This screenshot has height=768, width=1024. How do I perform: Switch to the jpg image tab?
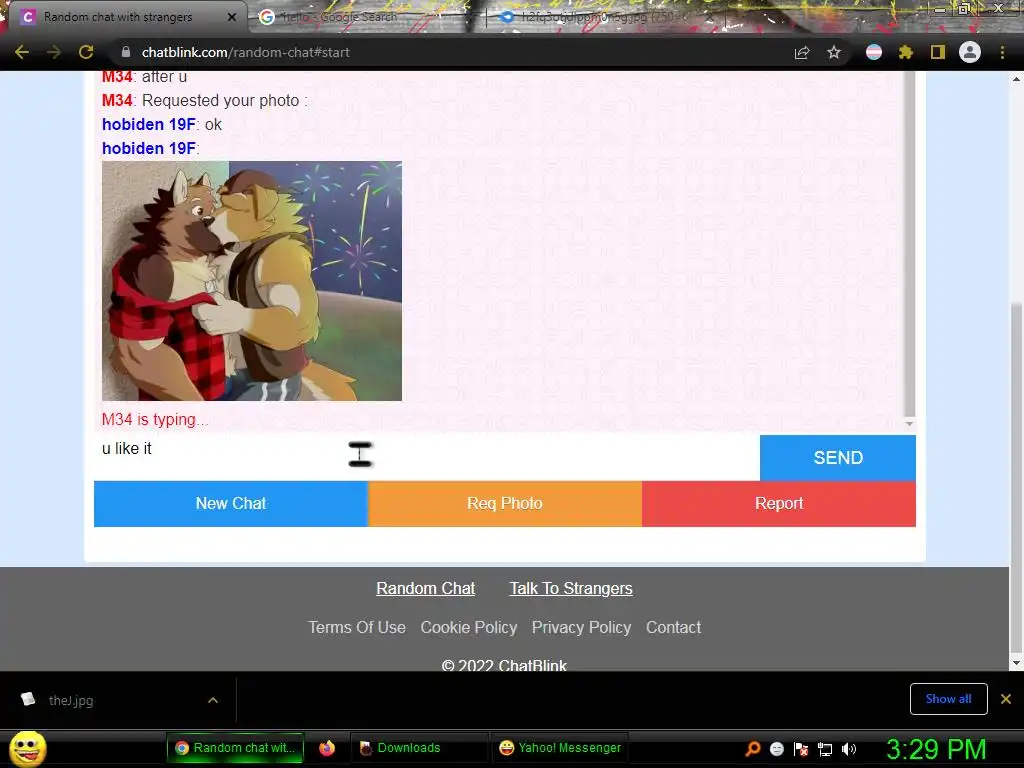[602, 17]
